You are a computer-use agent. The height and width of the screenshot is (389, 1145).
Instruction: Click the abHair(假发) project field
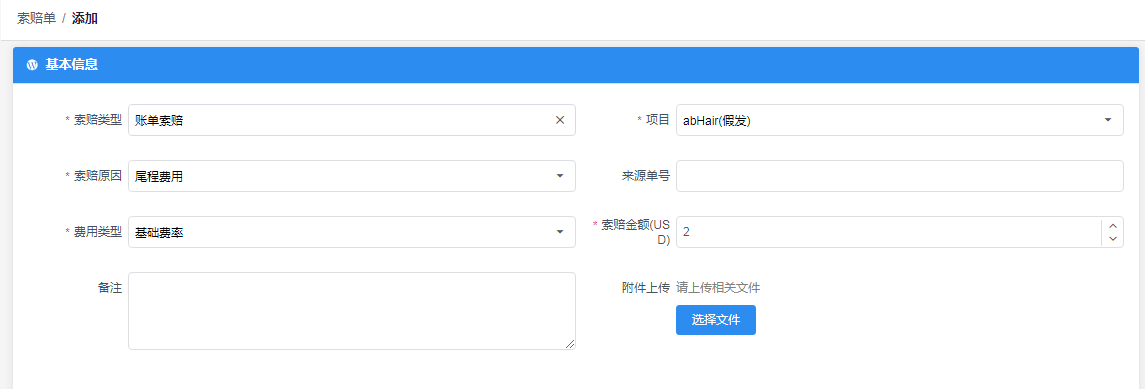900,120
